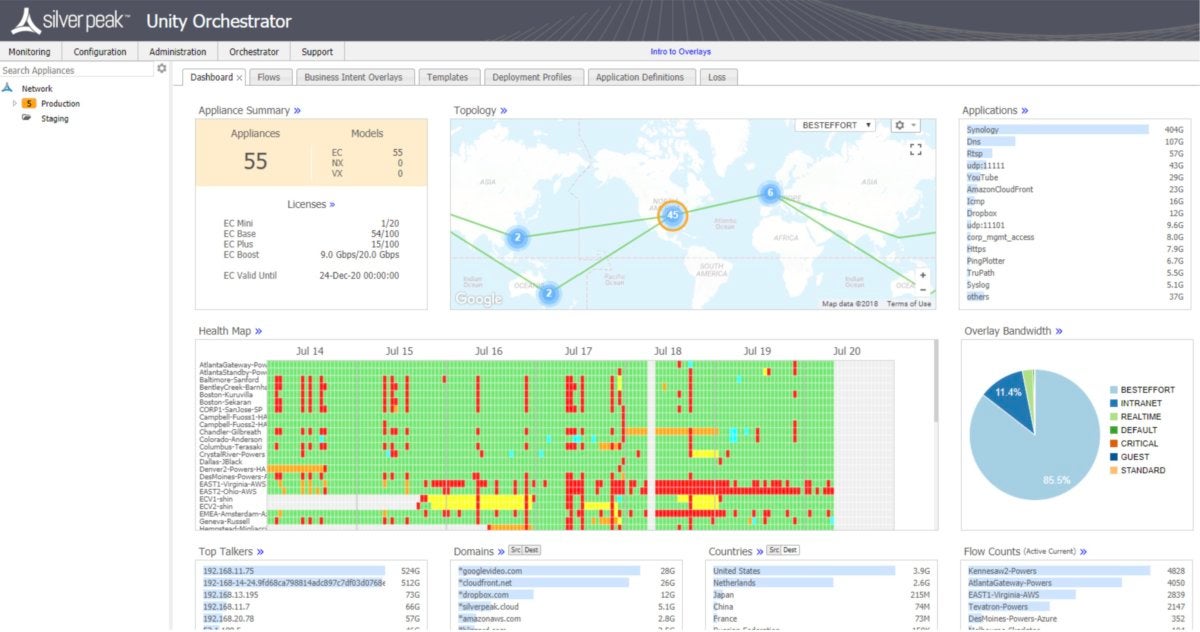Zoom out on the topology map
The height and width of the screenshot is (632, 1200).
point(922,290)
